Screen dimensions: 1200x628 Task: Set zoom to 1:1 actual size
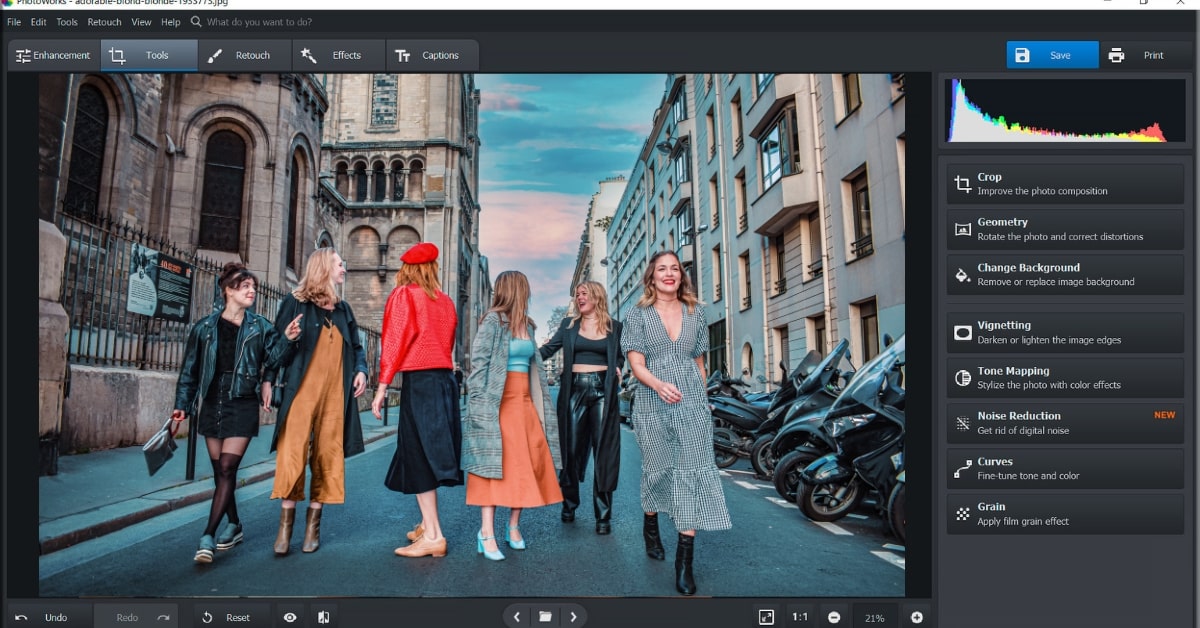click(x=800, y=617)
